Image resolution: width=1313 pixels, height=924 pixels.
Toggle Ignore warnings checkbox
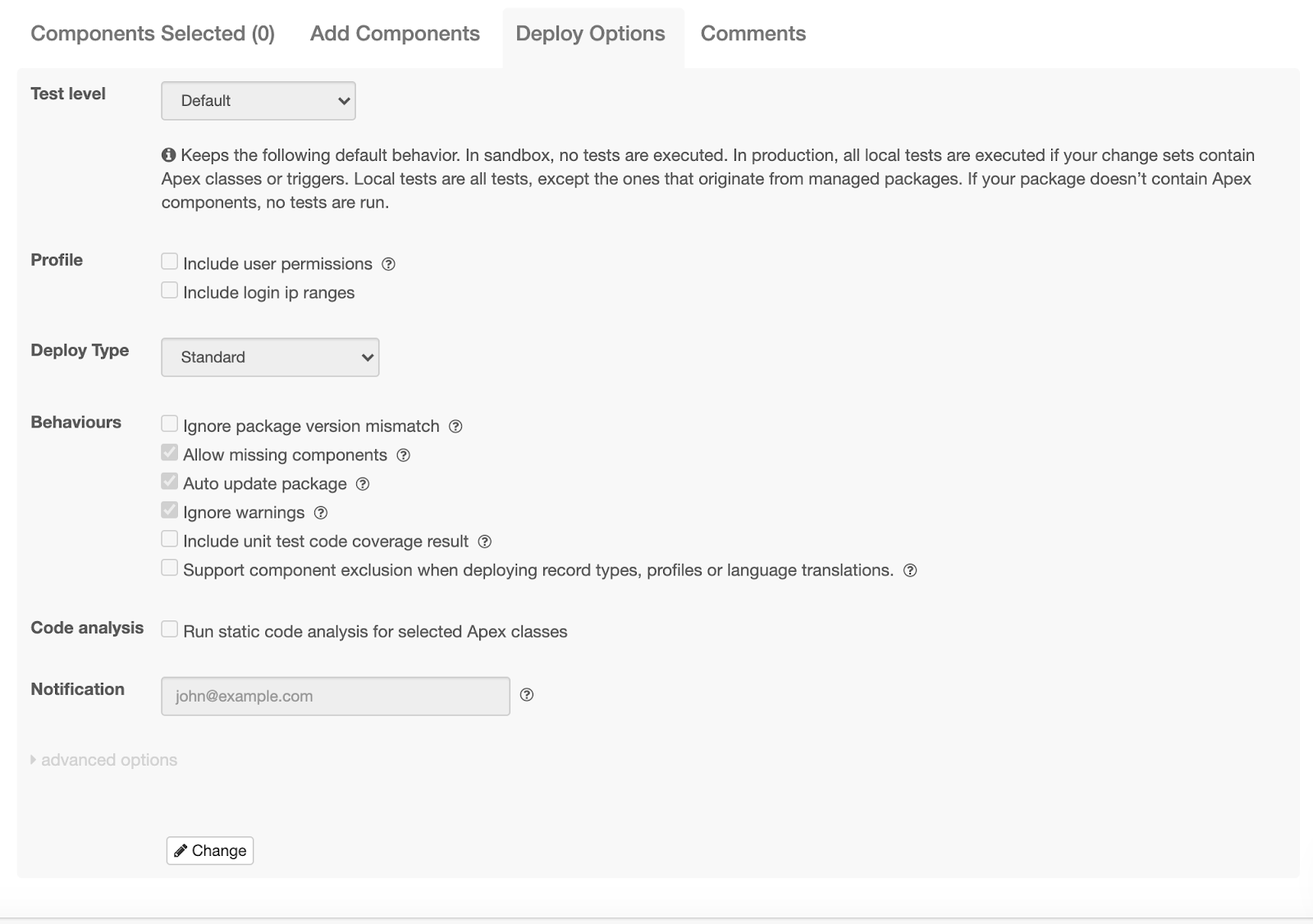pos(169,510)
